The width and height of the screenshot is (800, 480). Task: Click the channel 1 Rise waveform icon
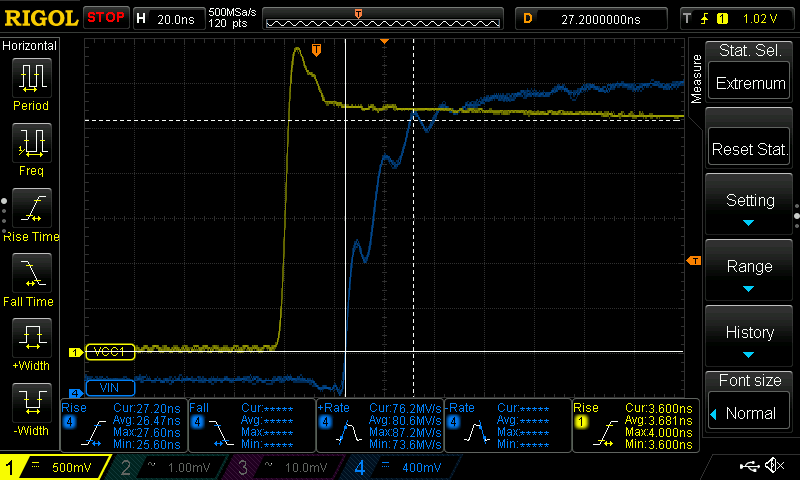605,434
